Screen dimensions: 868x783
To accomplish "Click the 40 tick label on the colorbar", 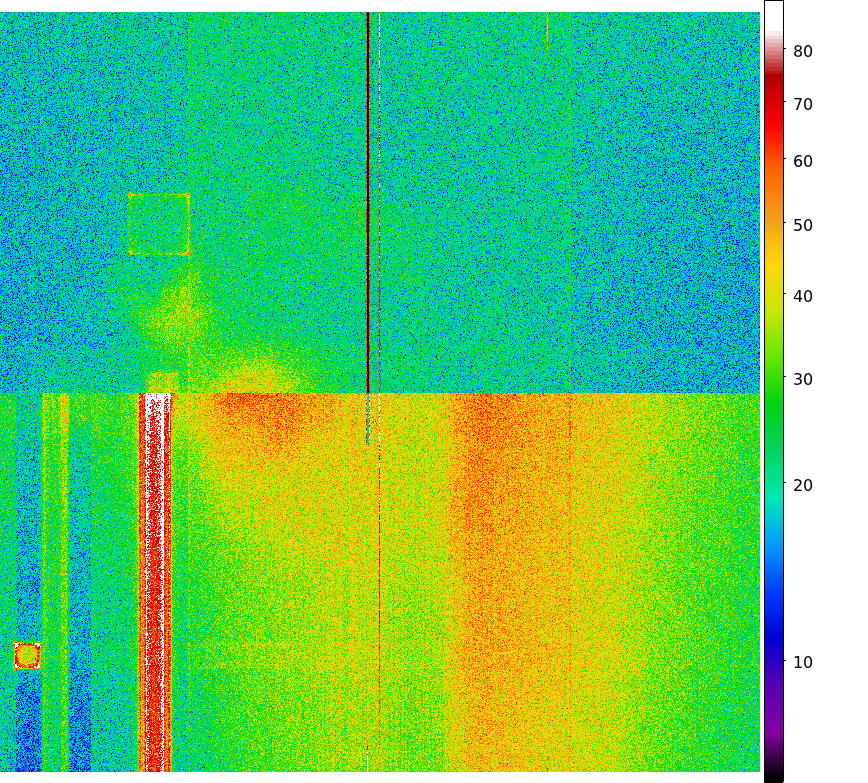I will pyautogui.click(x=803, y=297).
